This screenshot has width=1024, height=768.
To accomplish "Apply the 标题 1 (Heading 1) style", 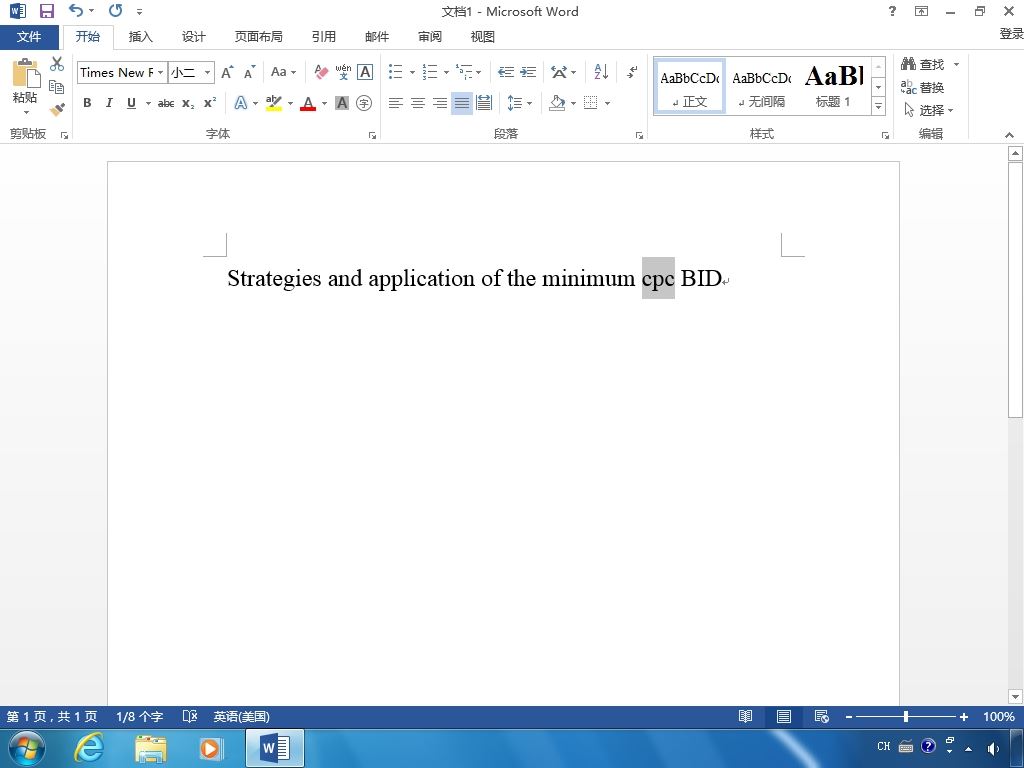I will [834, 87].
